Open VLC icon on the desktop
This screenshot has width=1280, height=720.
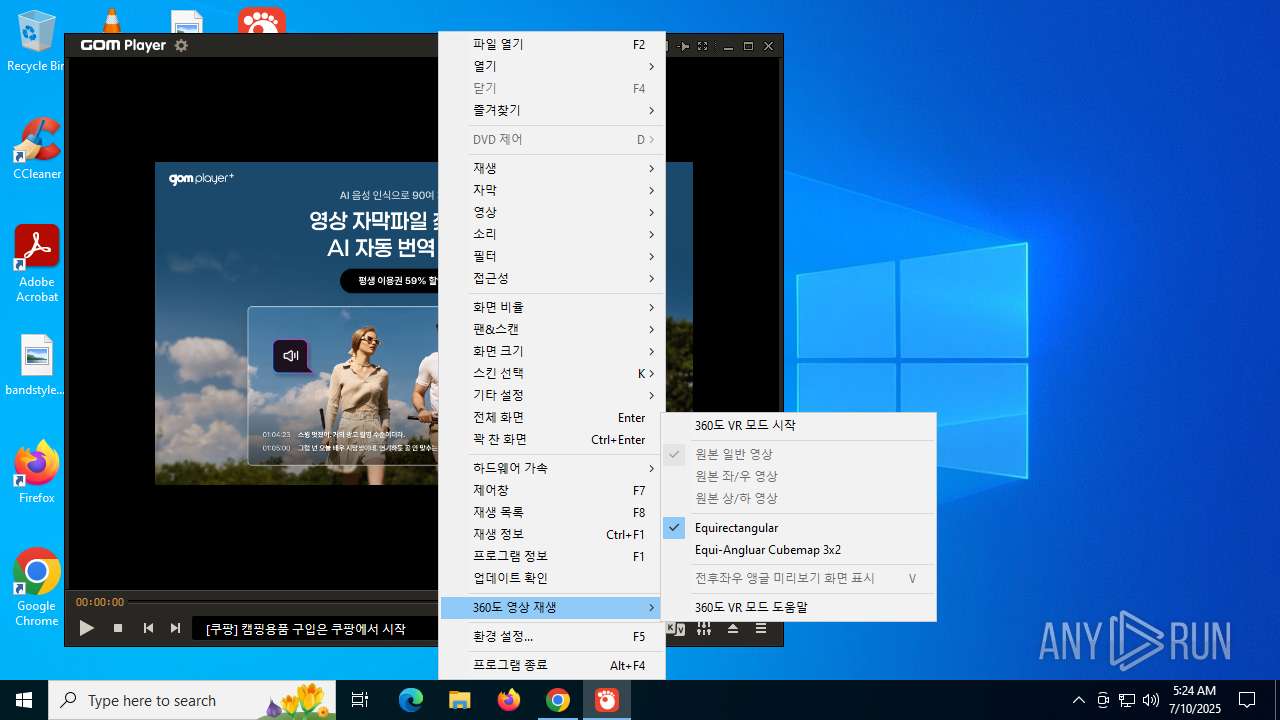[x=111, y=19]
